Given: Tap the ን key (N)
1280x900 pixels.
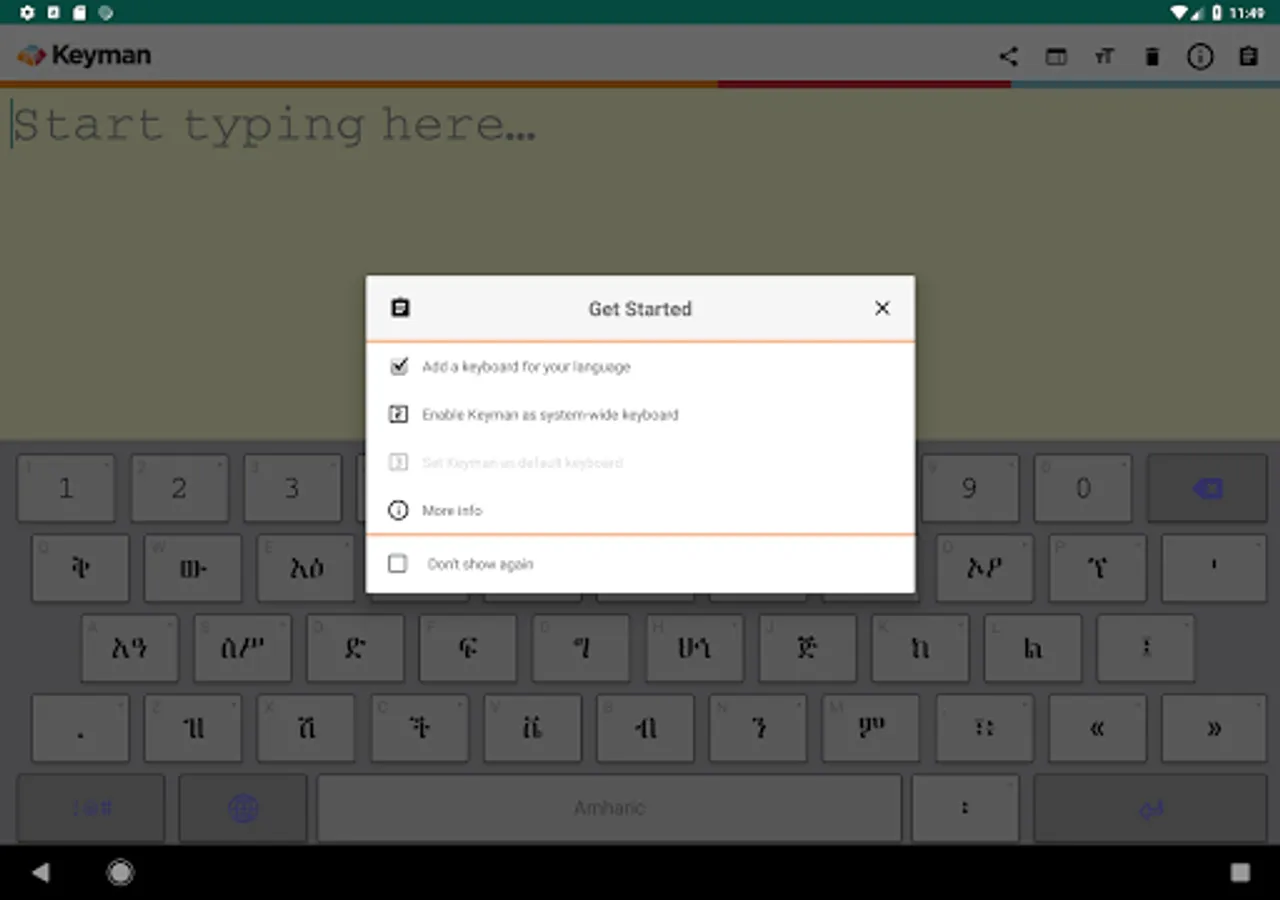Looking at the screenshot, I should tap(758, 728).
